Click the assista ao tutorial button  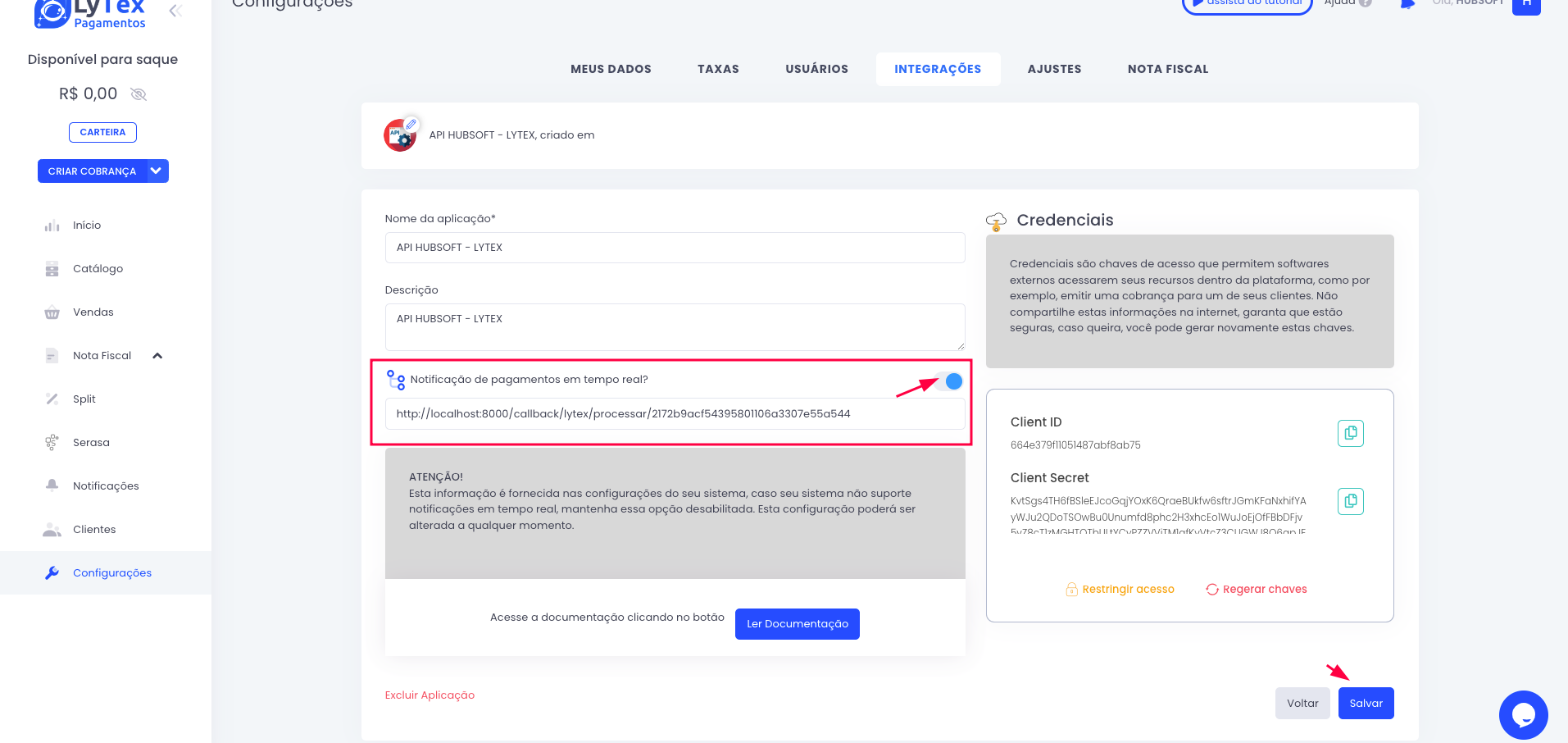point(1247,6)
